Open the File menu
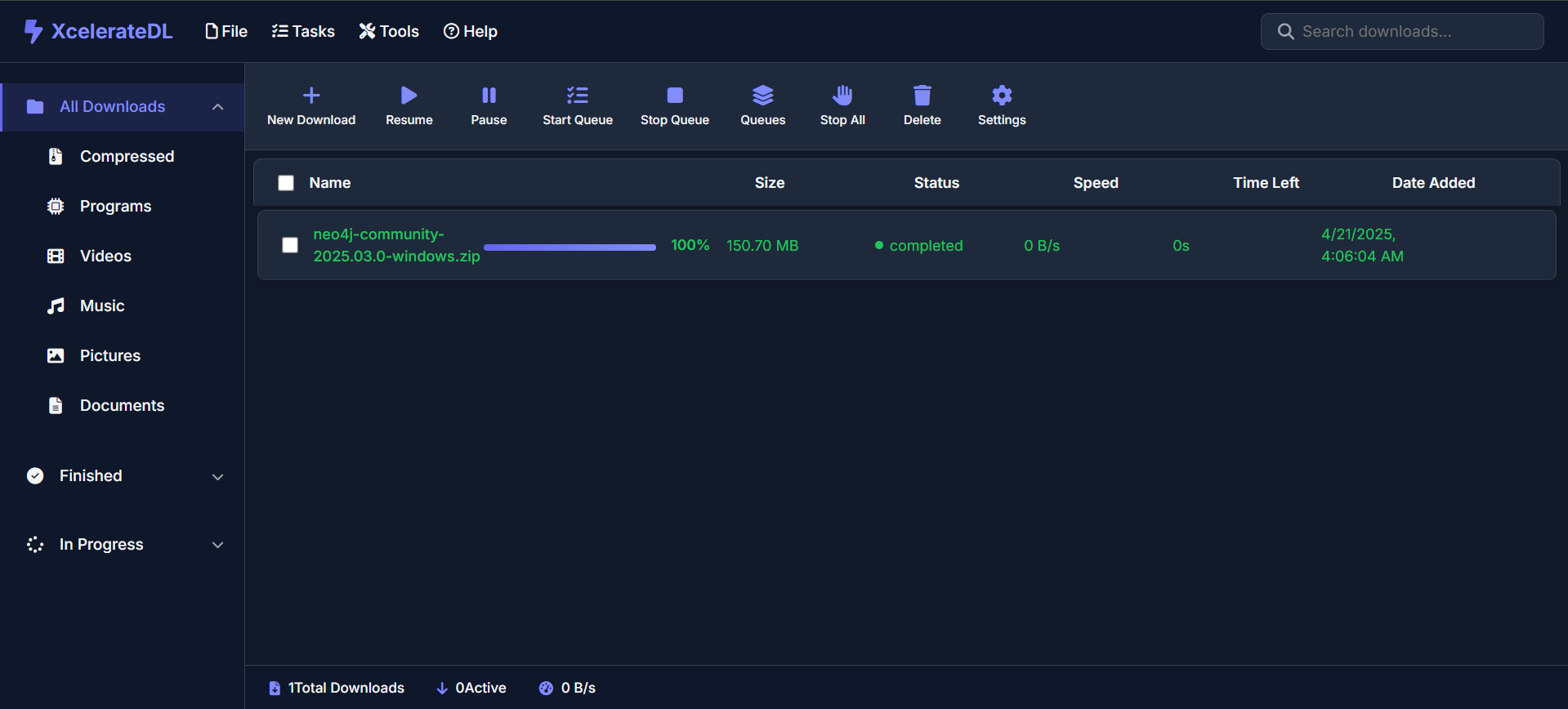The image size is (1568, 709). [x=226, y=31]
